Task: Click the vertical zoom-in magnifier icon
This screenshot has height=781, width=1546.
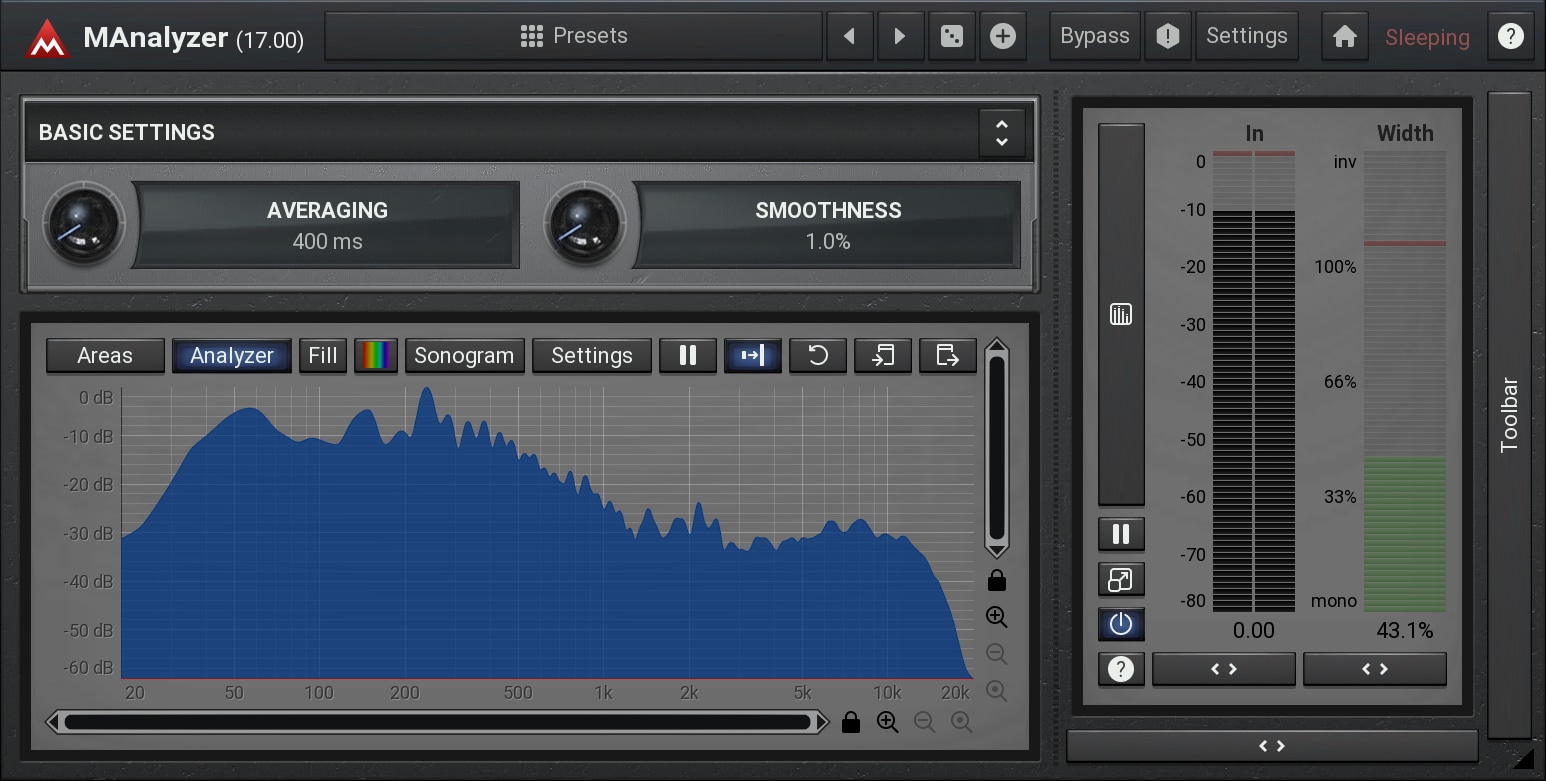Action: click(996, 617)
